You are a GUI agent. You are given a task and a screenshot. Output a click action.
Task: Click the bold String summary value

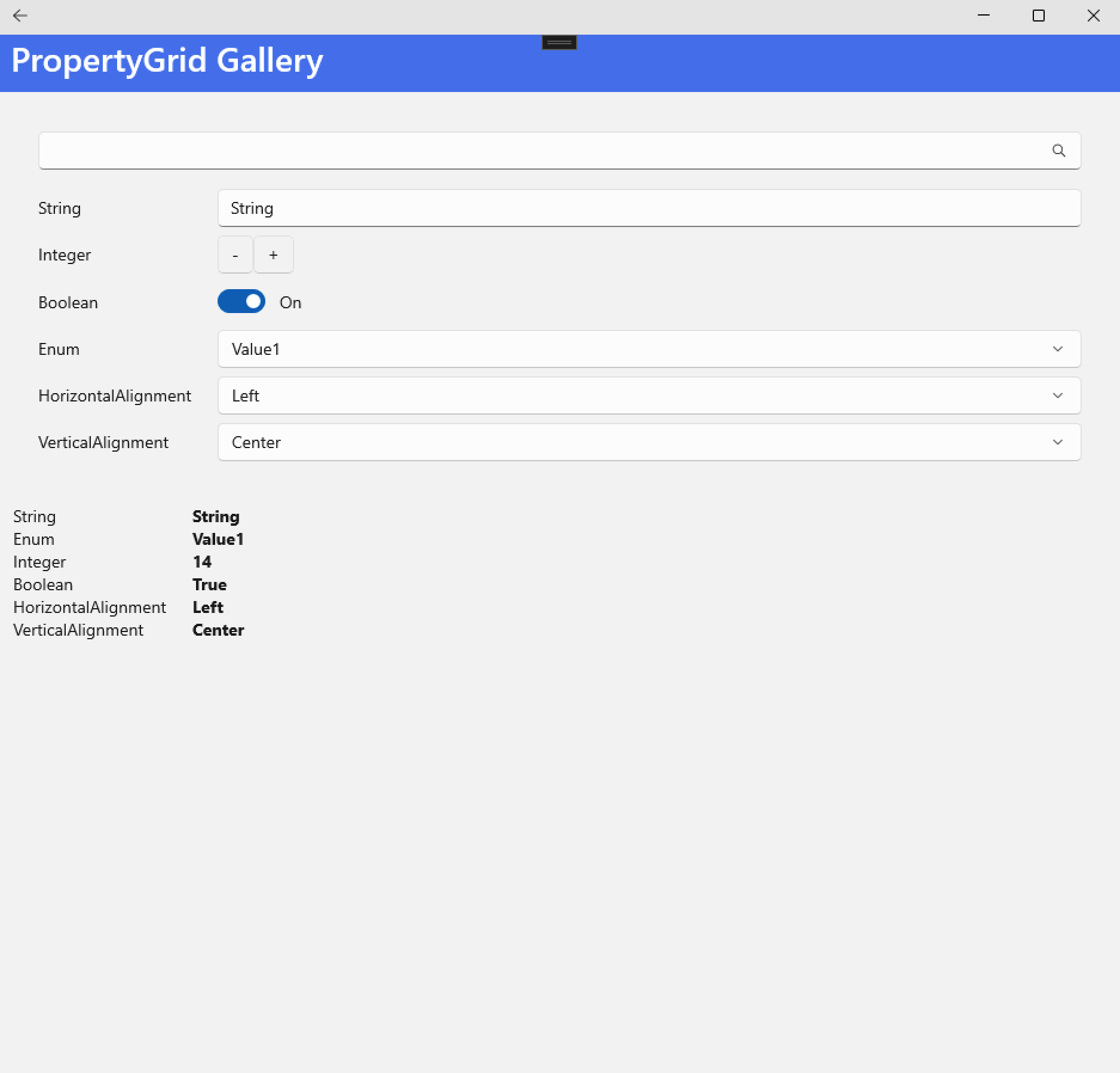216,517
